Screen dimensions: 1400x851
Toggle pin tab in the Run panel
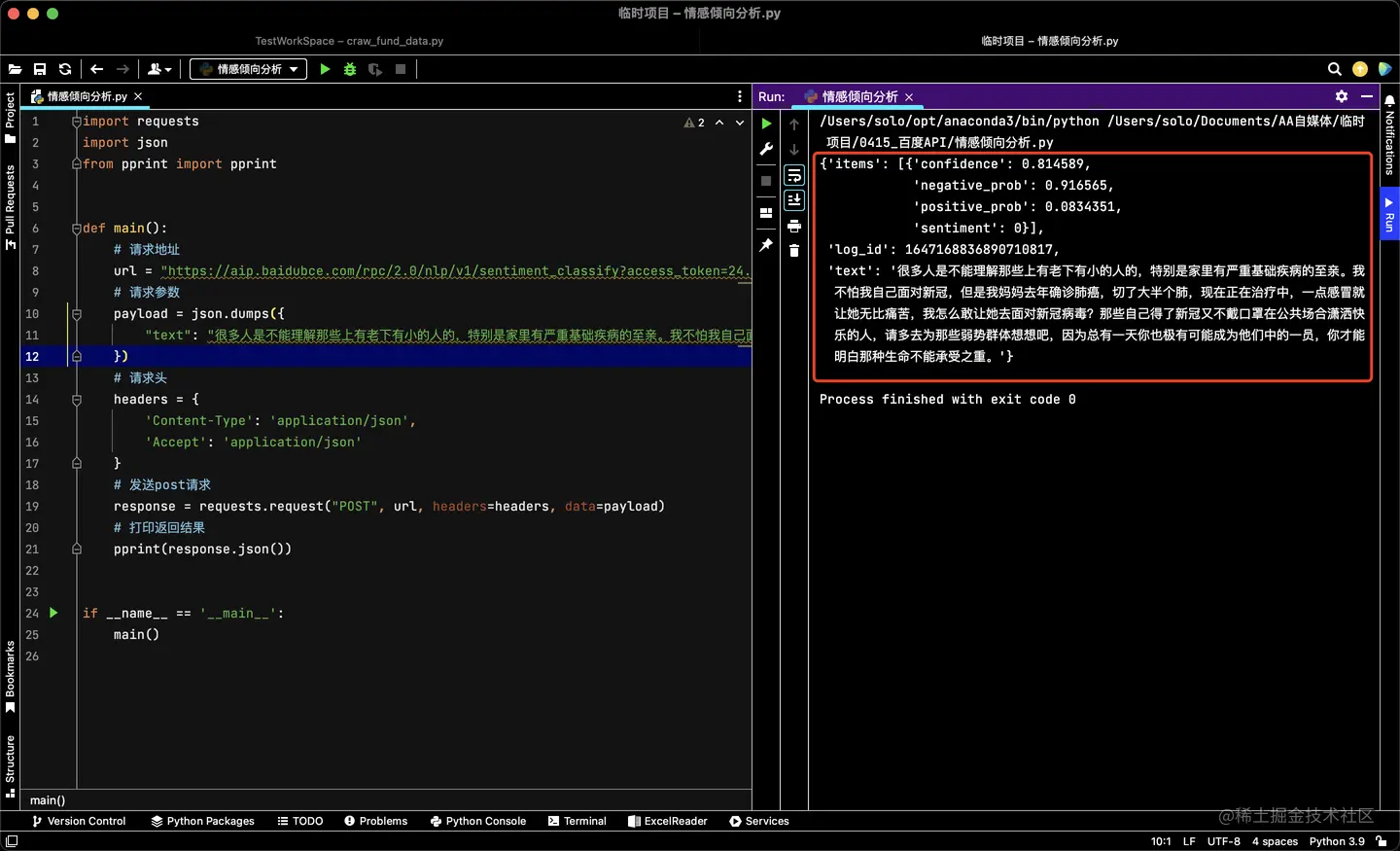pos(766,245)
